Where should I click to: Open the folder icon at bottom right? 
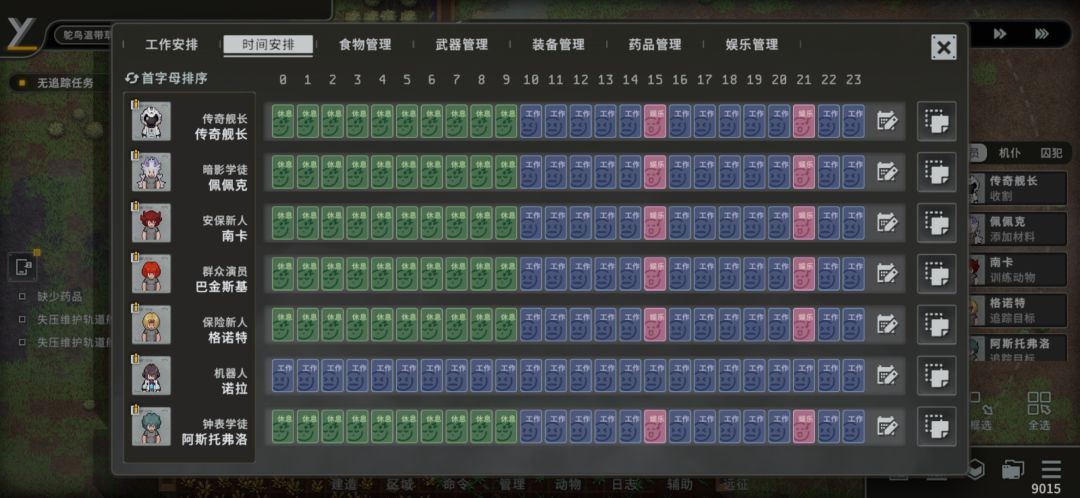click(x=1012, y=470)
